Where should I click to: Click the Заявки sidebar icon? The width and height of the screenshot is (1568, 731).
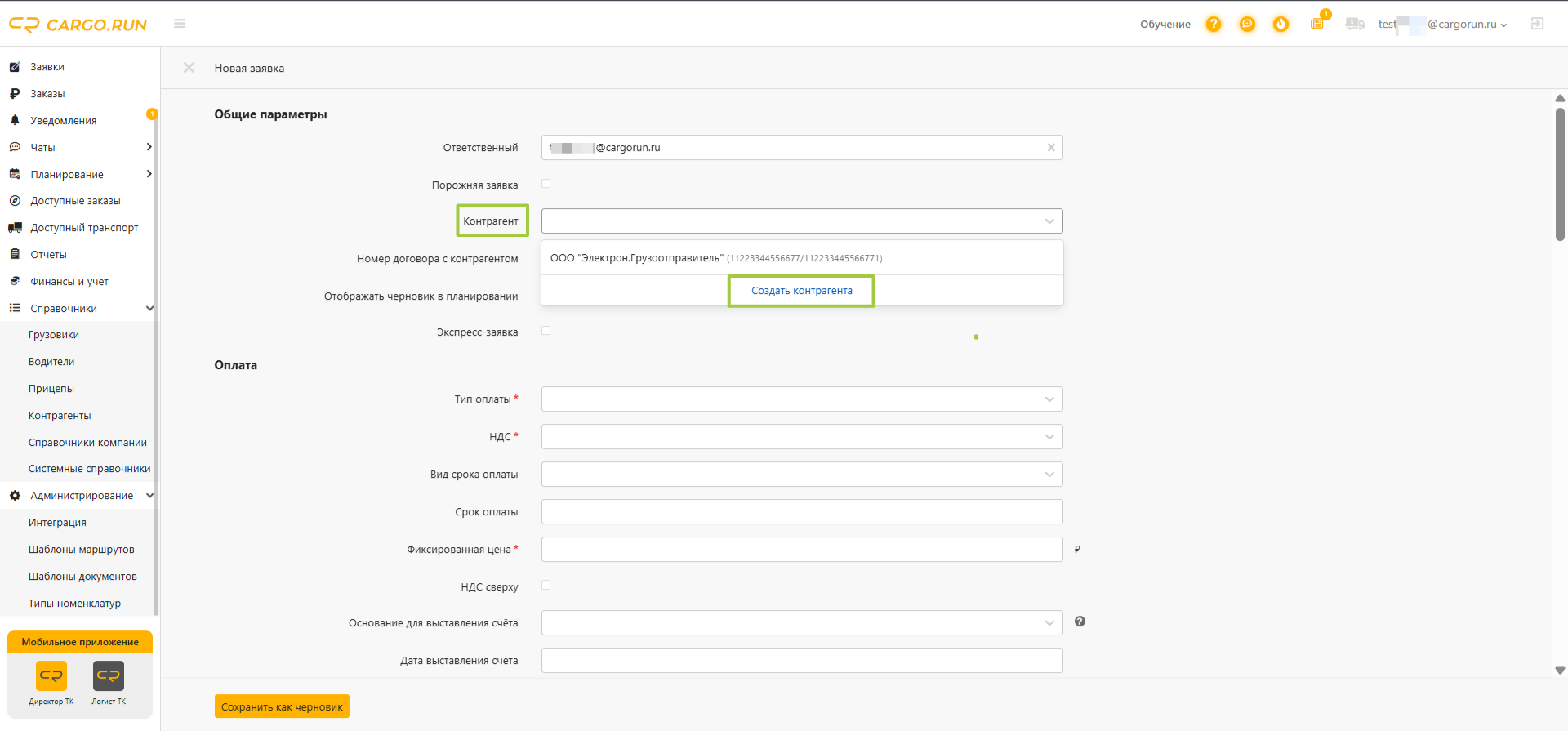15,67
